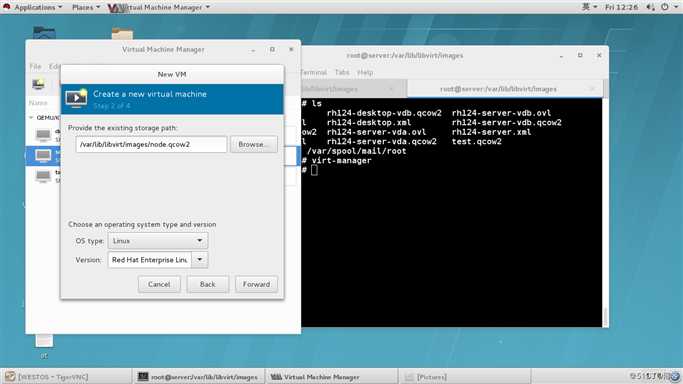Image resolution: width=683 pixels, height=384 pixels.
Task: Click the terminal window title bar
Action: [405, 56]
